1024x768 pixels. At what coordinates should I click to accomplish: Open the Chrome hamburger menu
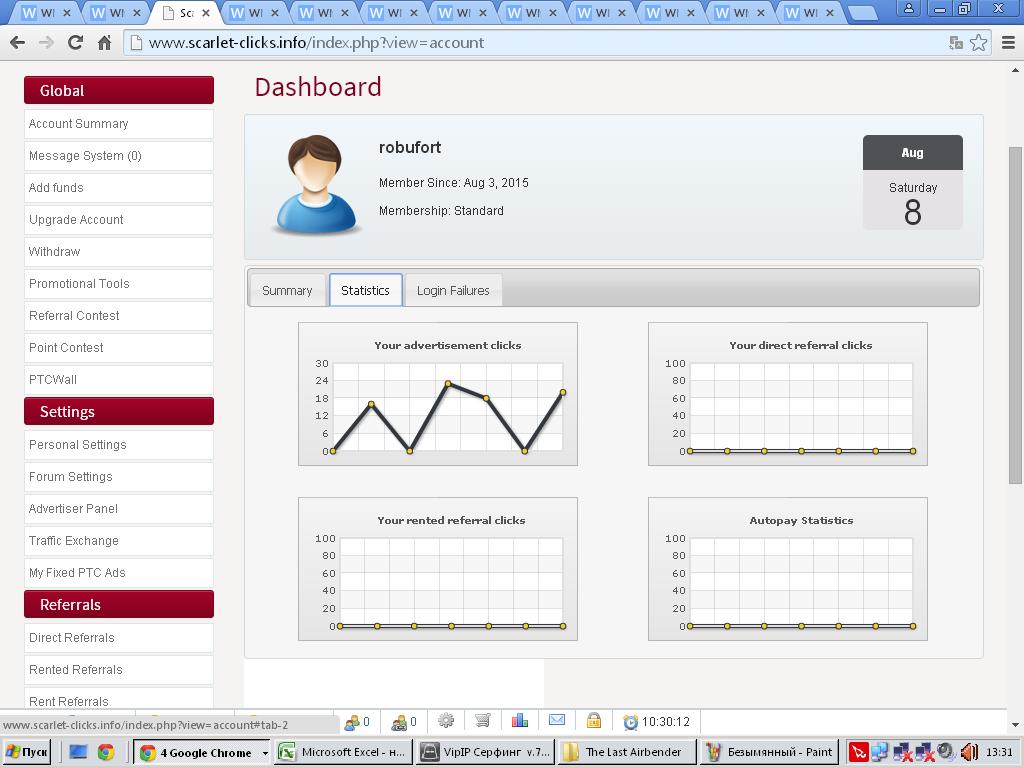click(1008, 43)
